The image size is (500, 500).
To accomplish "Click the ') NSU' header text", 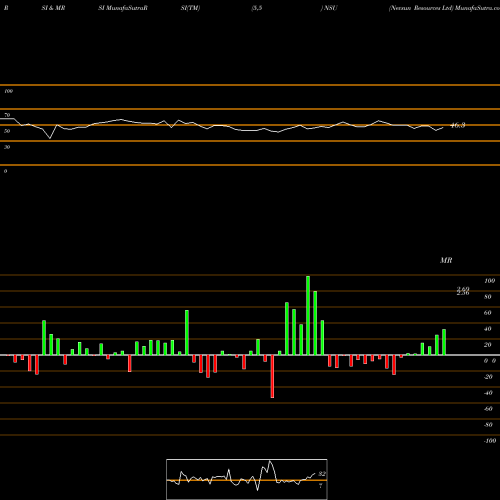I will pyautogui.click(x=329, y=8).
